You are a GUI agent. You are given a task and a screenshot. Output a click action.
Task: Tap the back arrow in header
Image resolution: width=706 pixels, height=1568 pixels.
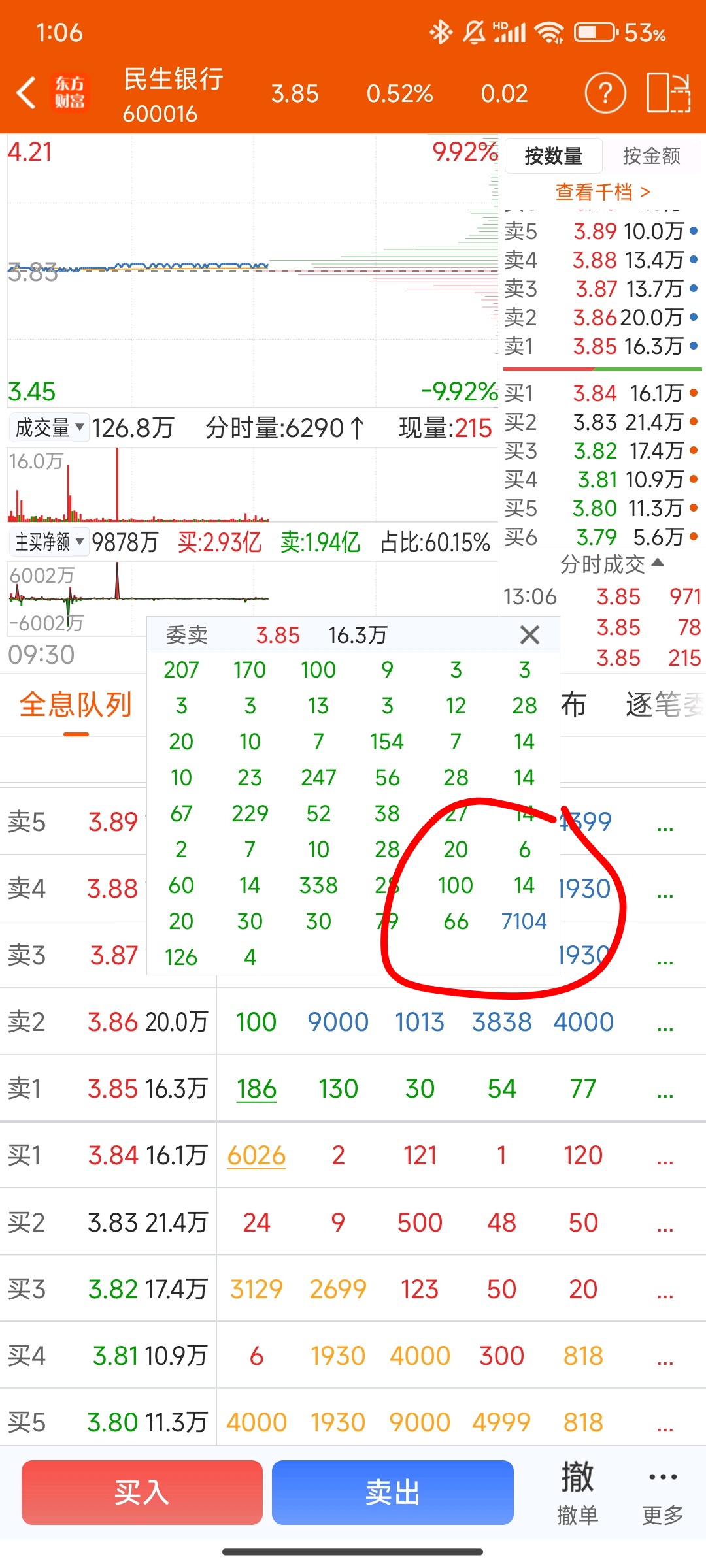click(x=26, y=93)
